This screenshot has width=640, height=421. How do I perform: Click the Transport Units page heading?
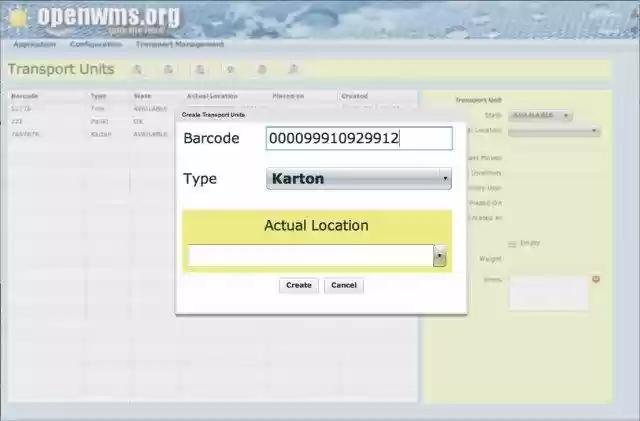pyautogui.click(x=61, y=69)
